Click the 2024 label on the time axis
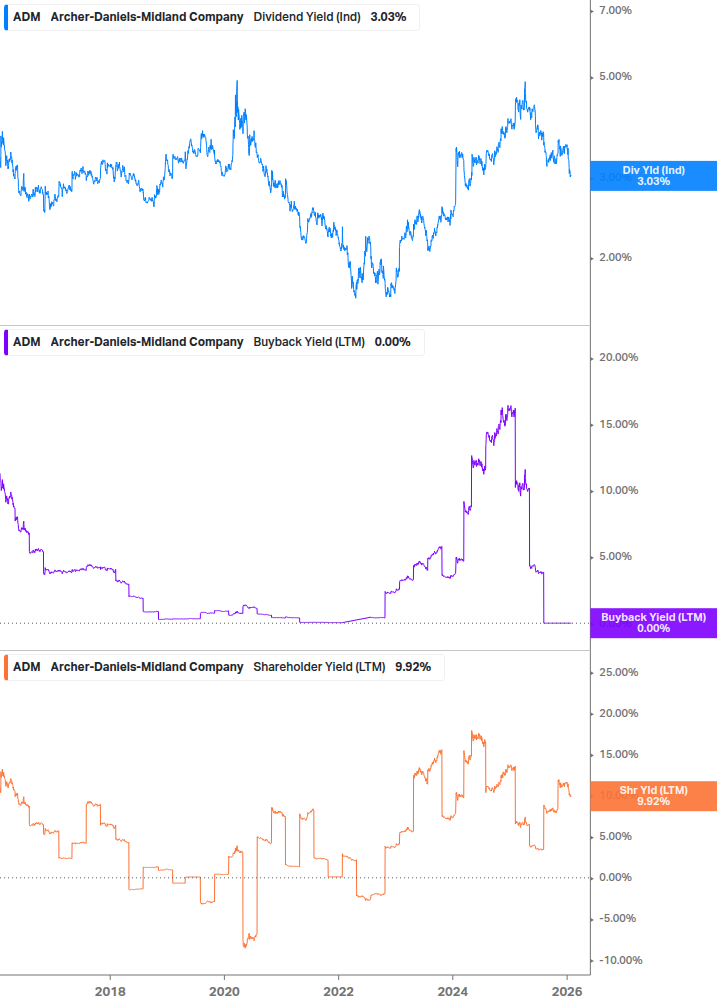This screenshot has width=717, height=1005. 453,990
